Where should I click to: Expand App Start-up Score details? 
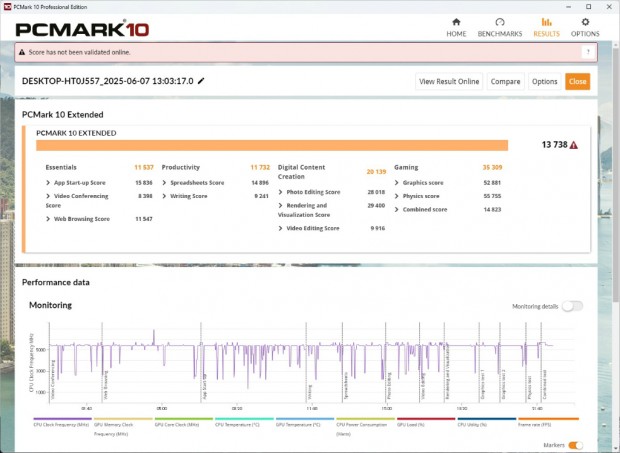49,183
